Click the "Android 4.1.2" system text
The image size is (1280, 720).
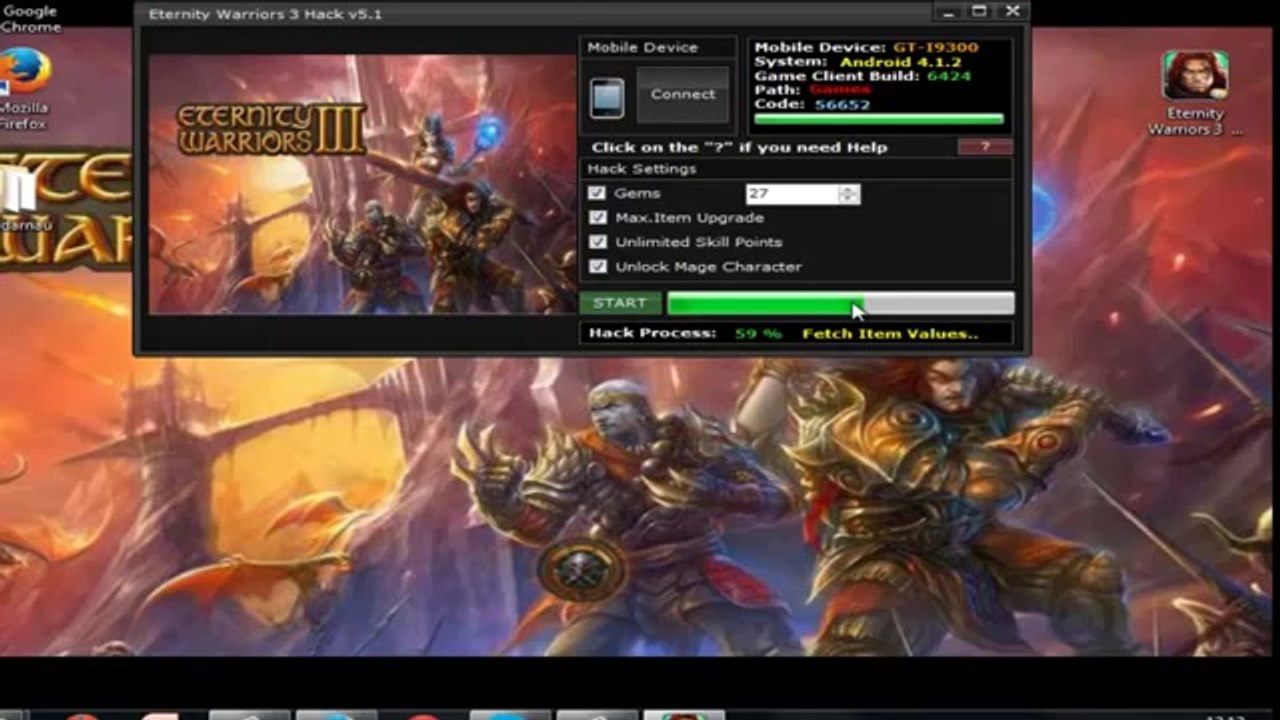[900, 62]
